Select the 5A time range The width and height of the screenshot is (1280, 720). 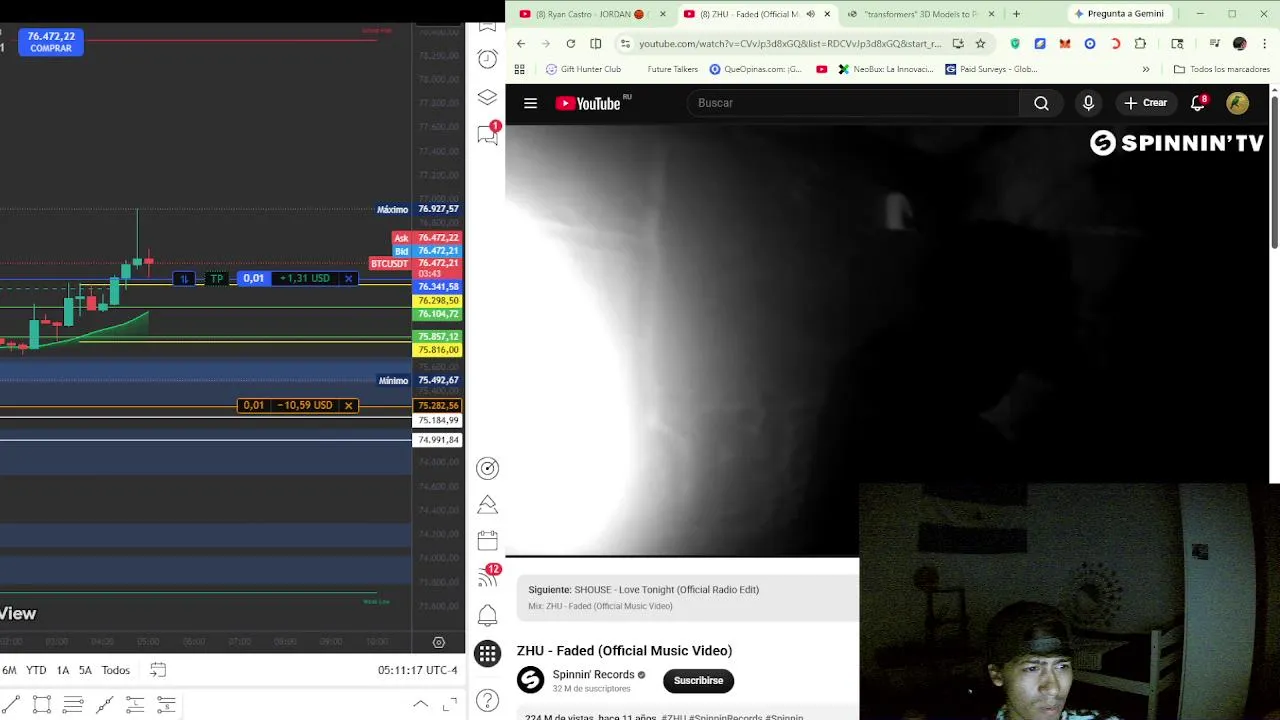point(85,670)
